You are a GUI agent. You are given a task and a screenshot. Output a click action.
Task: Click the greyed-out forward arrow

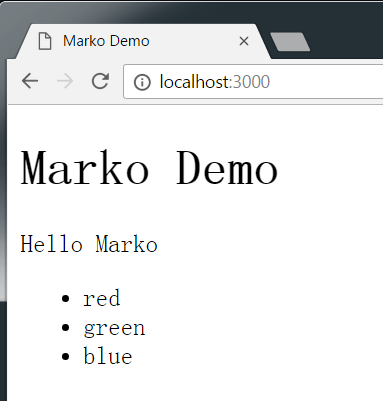click(65, 81)
